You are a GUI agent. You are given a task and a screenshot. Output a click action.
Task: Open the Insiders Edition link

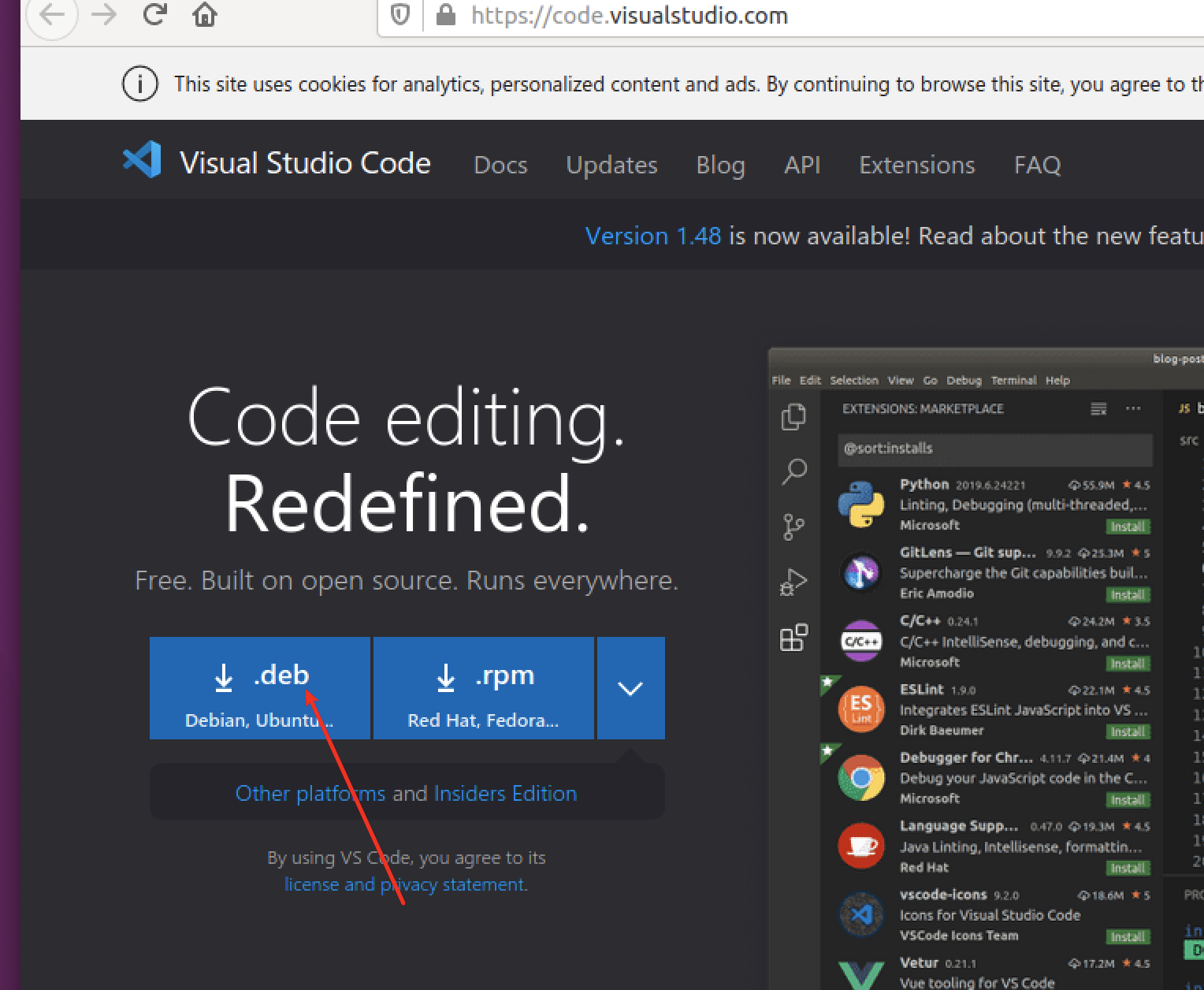505,793
